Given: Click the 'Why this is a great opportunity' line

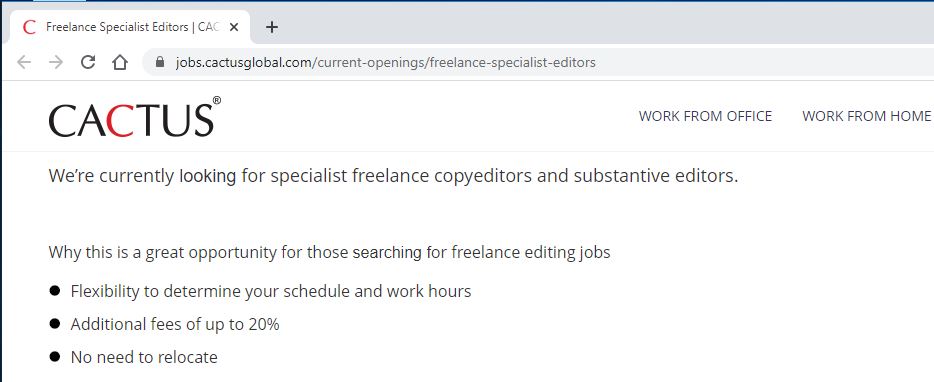Looking at the screenshot, I should tap(329, 252).
